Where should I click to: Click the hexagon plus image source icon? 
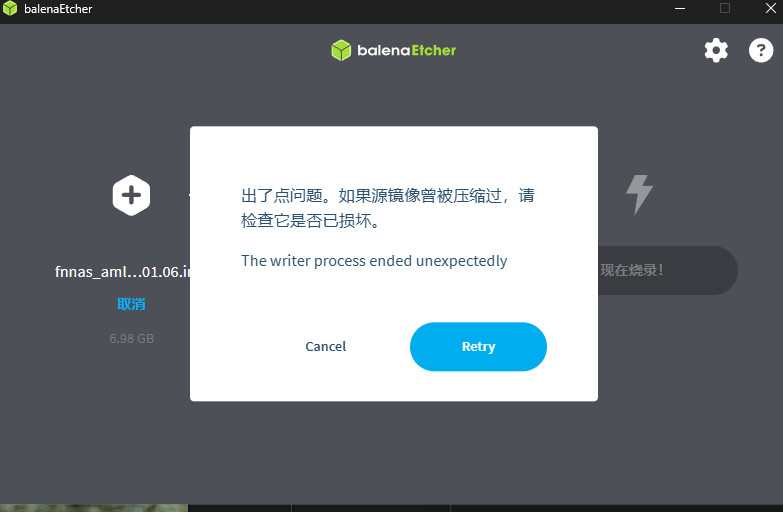(131, 195)
